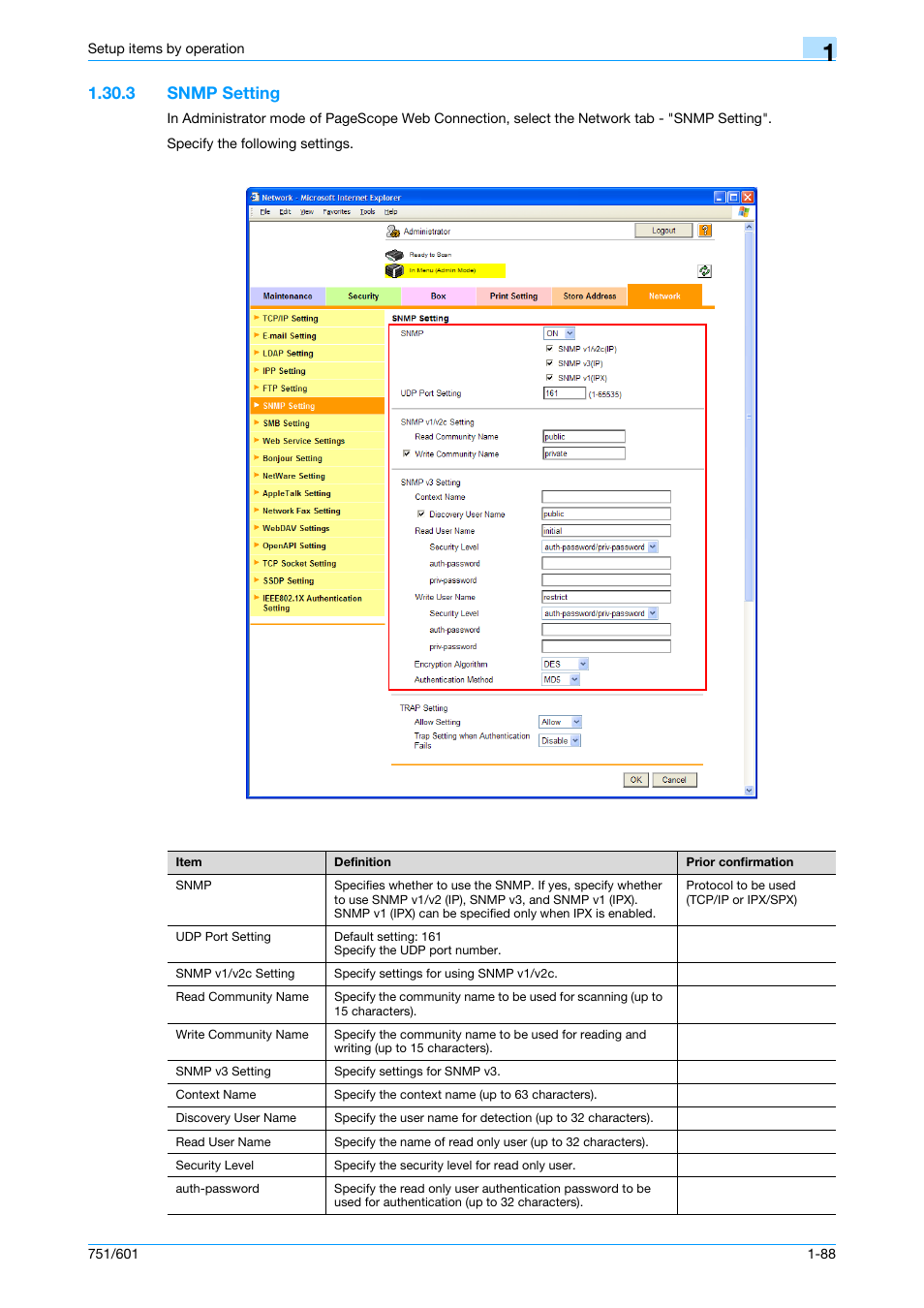This screenshot has width=924, height=1308.
Task: Click the Administrator user icon
Action: 393,232
